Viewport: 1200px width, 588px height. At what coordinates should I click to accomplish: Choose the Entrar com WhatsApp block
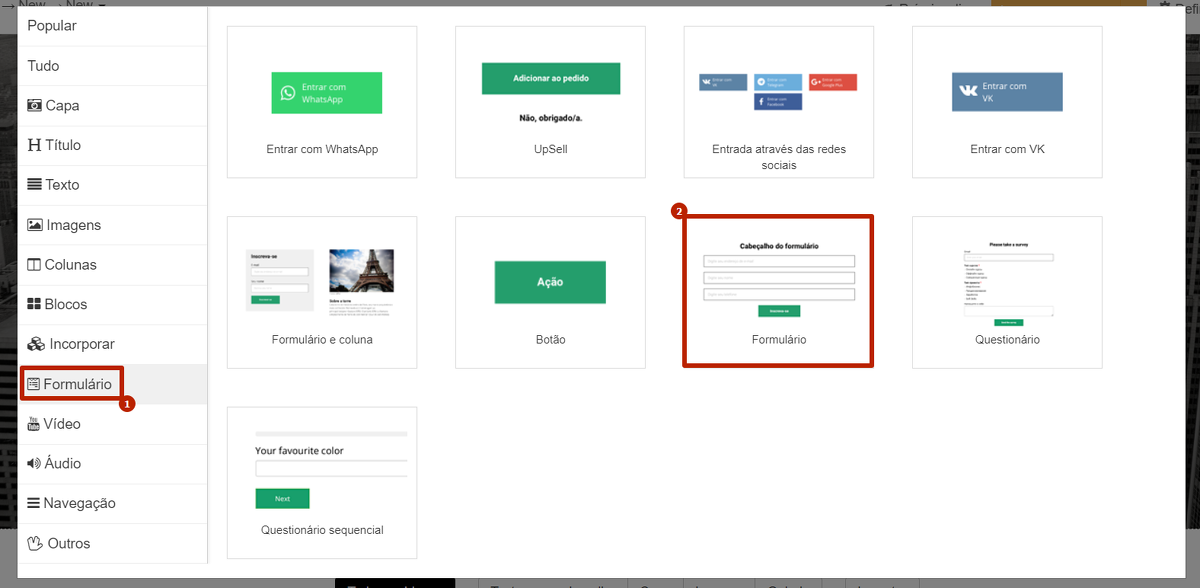click(x=322, y=102)
